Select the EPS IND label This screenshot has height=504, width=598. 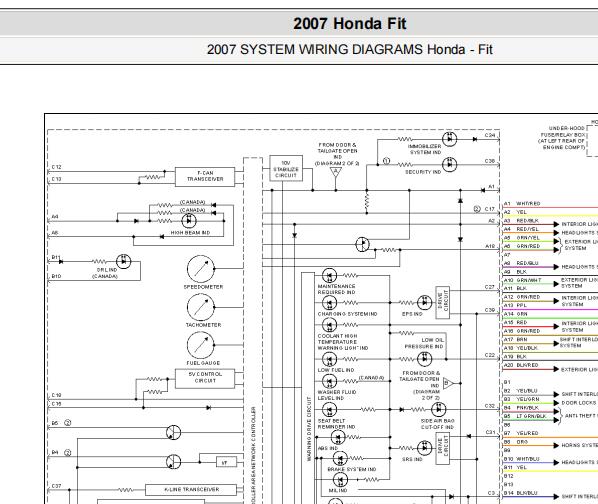point(412,314)
